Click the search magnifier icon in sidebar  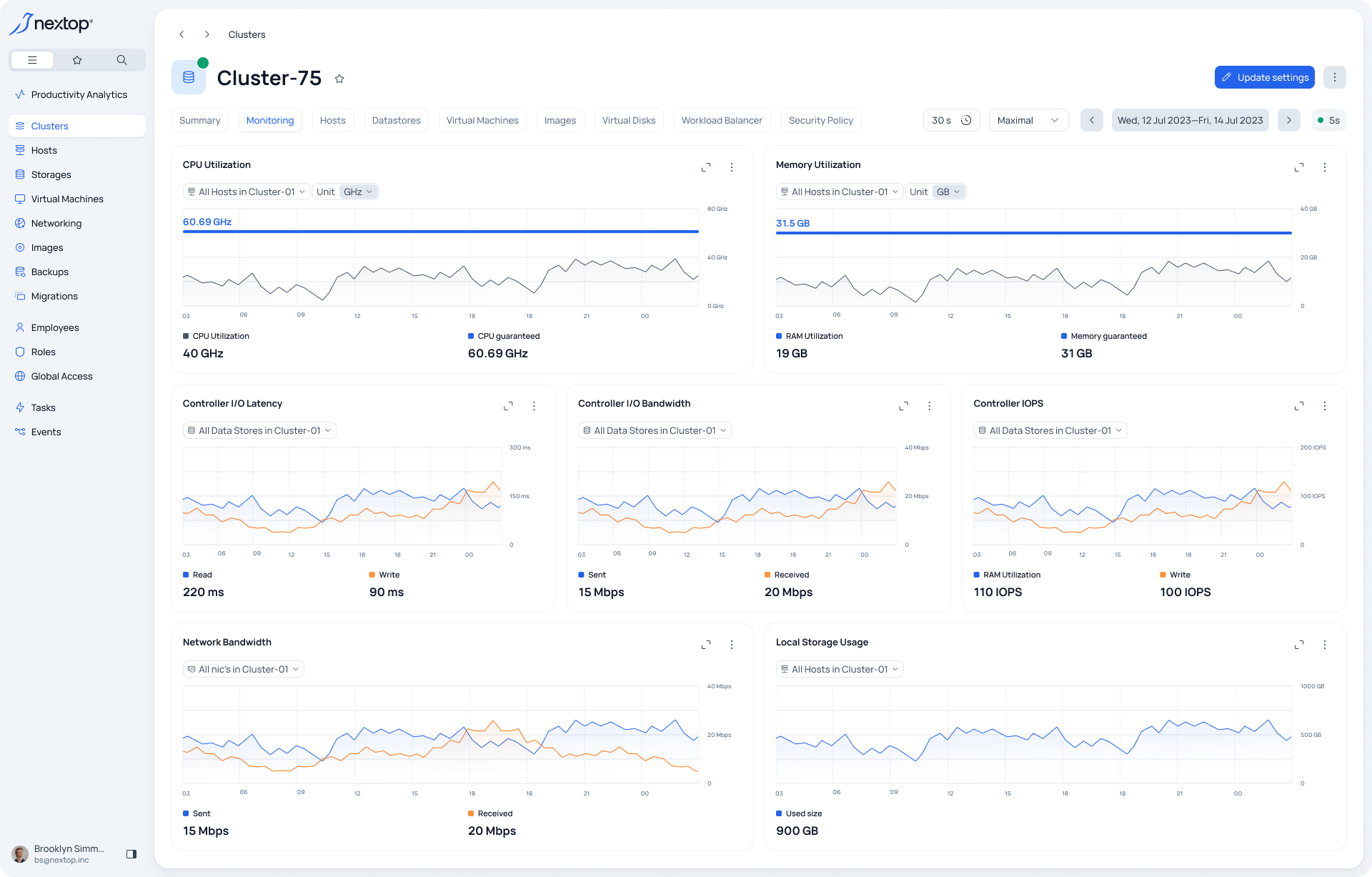[x=121, y=60]
